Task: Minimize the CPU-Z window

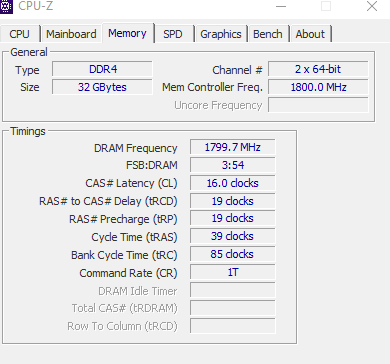Action: click(281, 6)
